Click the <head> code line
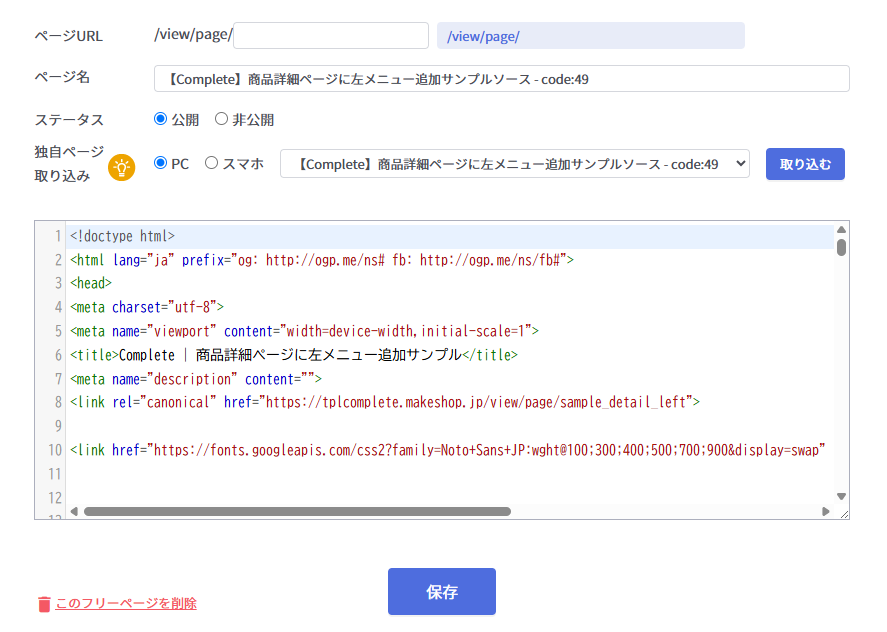The image size is (887, 632). tap(91, 283)
